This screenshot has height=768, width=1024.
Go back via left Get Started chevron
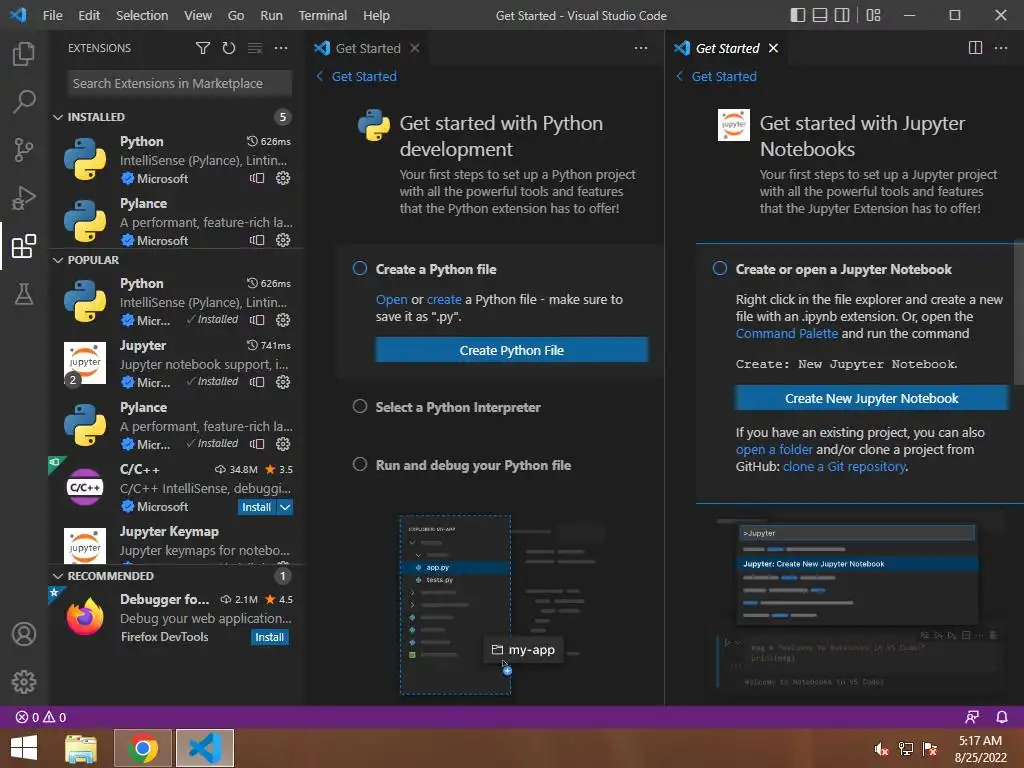point(319,76)
